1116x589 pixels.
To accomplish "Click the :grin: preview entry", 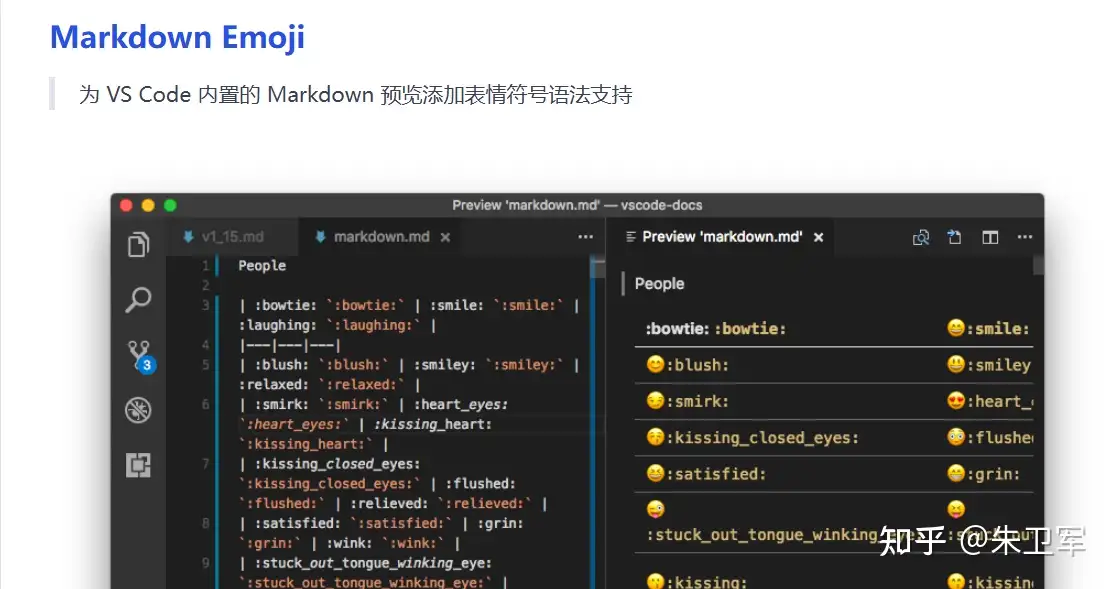I will pyautogui.click(x=984, y=474).
